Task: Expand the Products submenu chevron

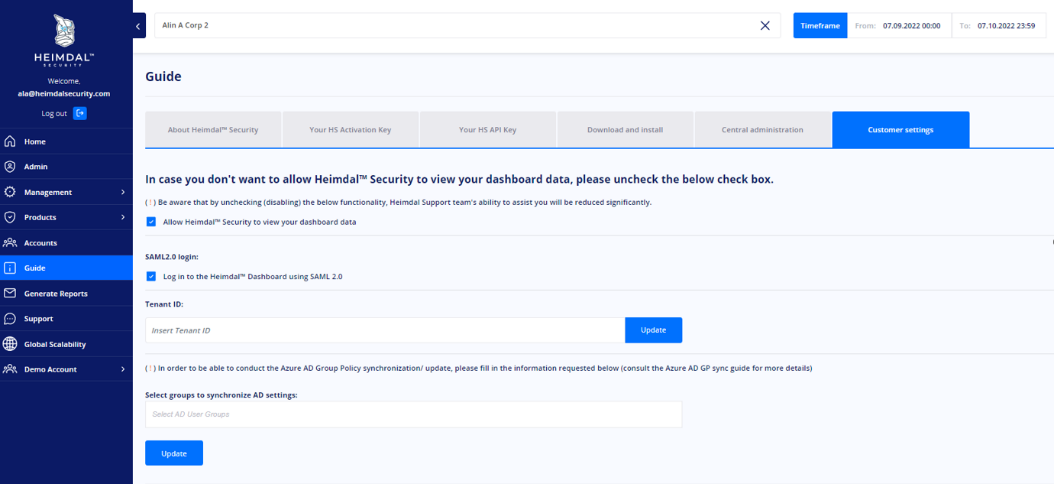Action: 123,217
